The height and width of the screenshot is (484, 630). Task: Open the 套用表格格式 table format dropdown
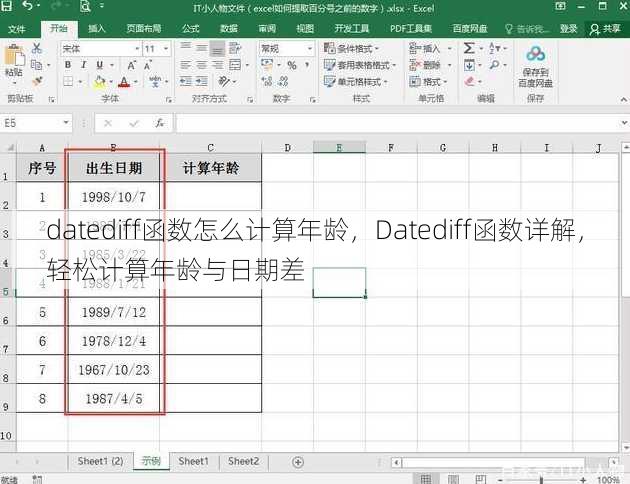coord(360,65)
